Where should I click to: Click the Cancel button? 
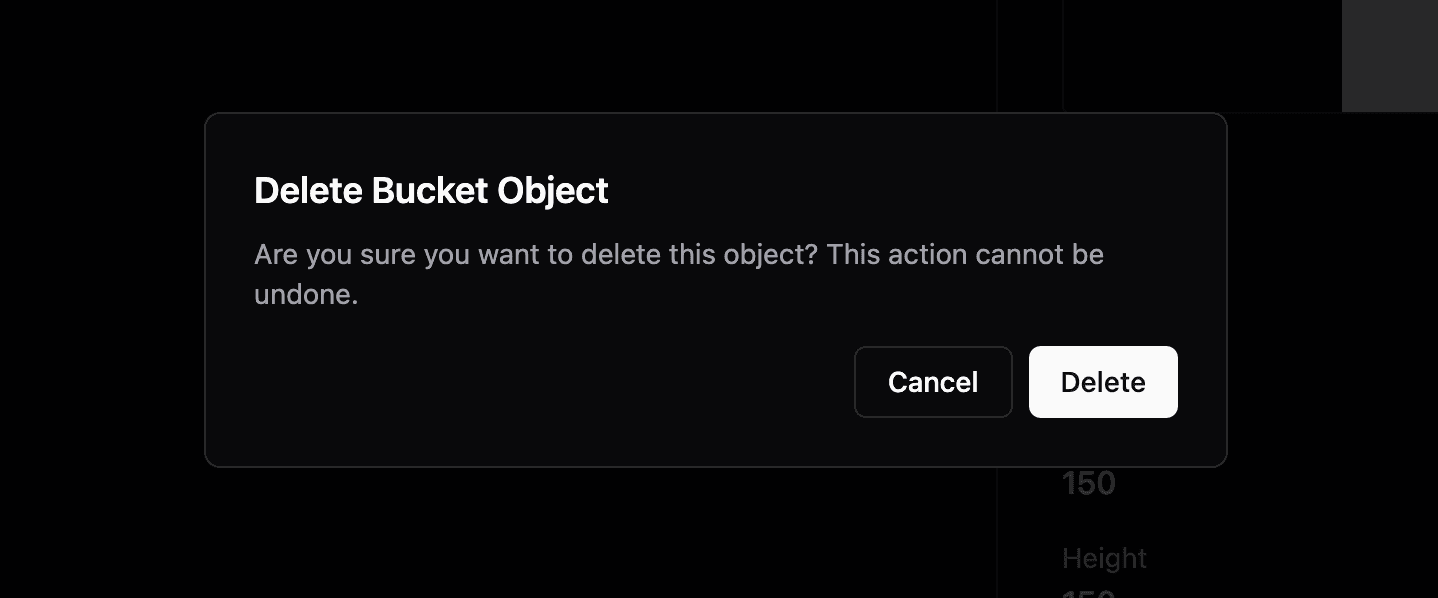click(932, 382)
